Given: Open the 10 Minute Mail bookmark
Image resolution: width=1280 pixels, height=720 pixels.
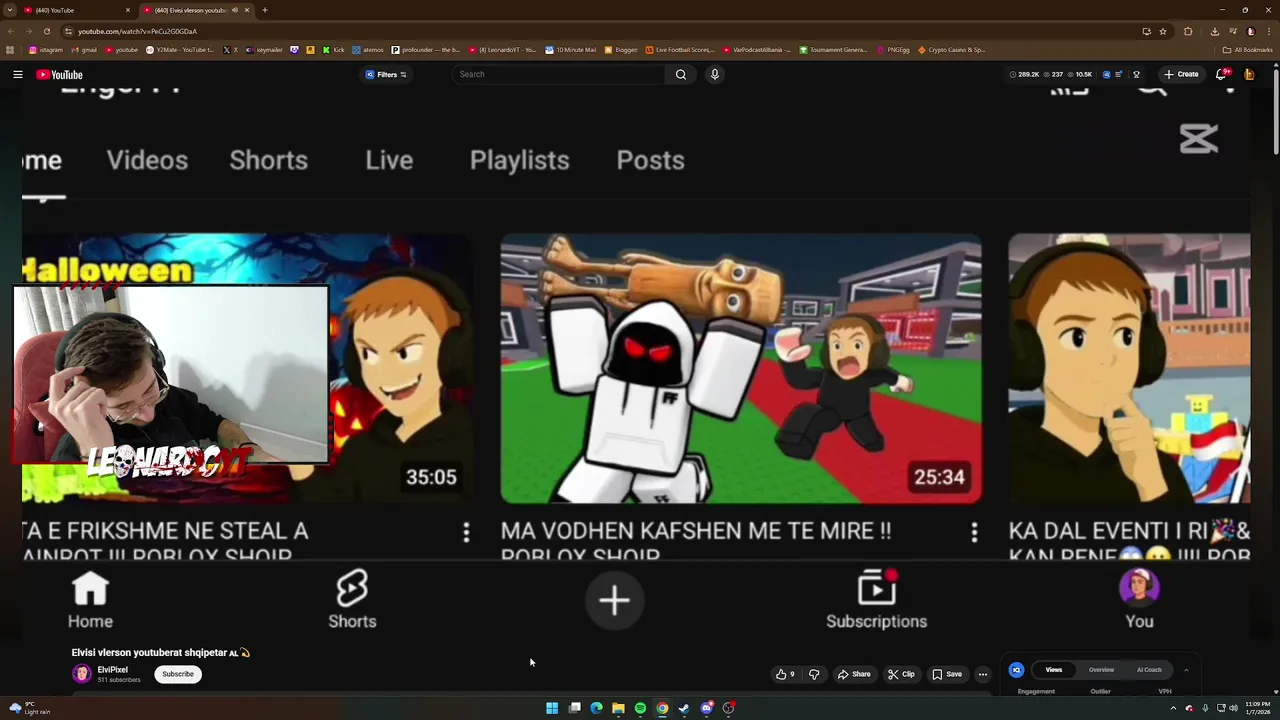Looking at the screenshot, I should point(570,49).
